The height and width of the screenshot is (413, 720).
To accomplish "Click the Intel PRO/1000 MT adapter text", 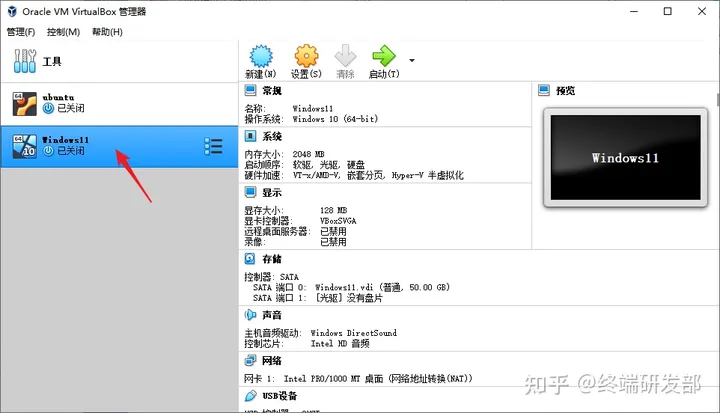I will coord(378,379).
